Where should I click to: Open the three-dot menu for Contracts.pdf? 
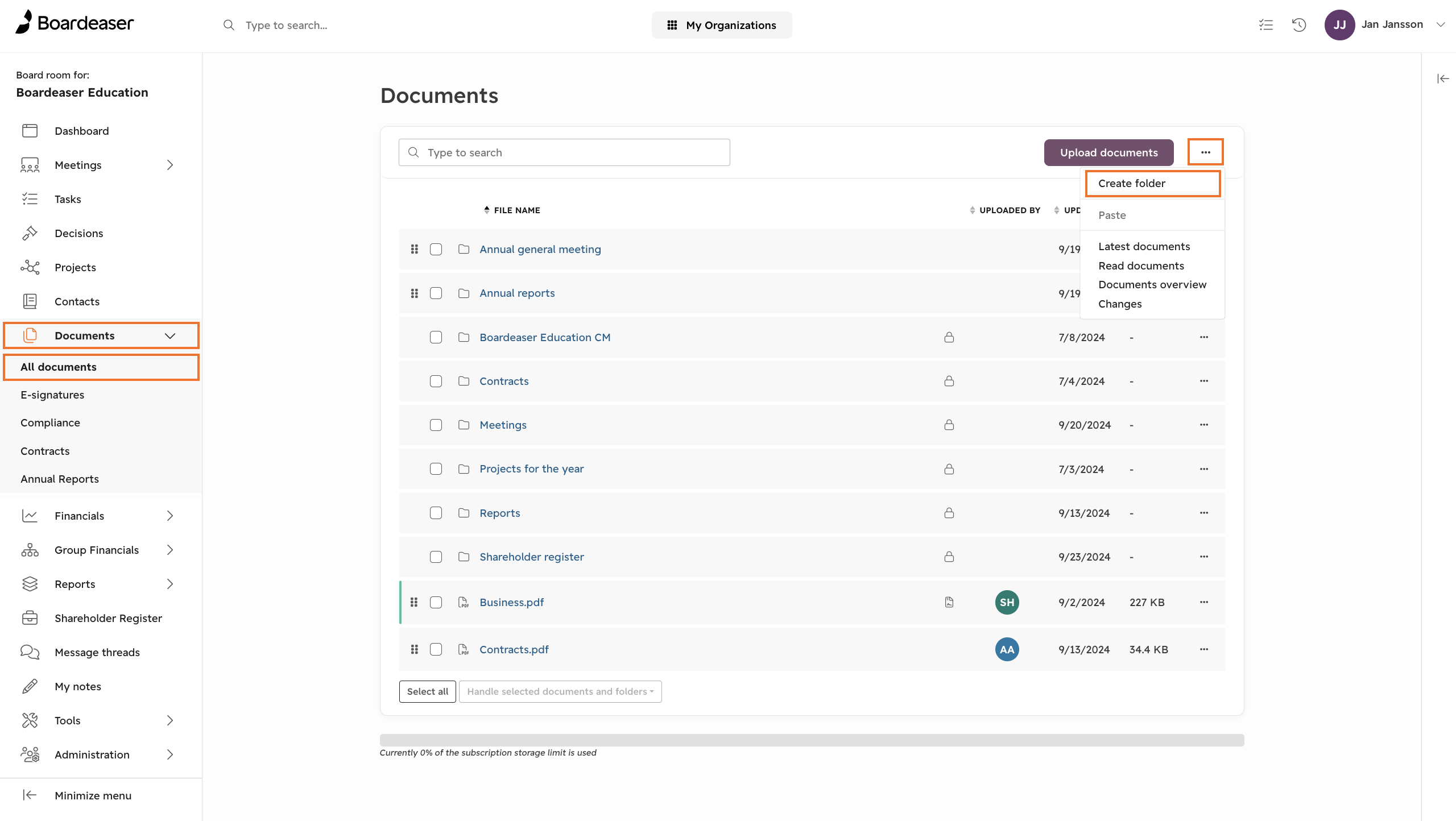(1204, 649)
